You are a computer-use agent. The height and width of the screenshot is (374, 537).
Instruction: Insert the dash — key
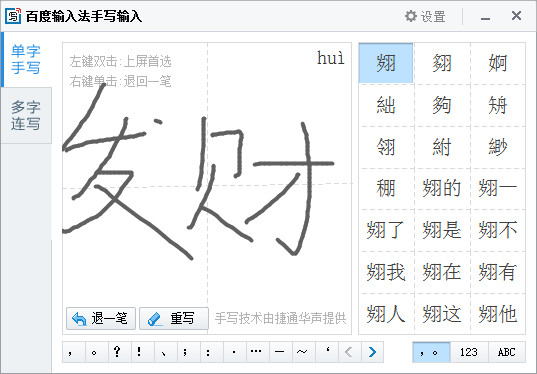click(280, 352)
